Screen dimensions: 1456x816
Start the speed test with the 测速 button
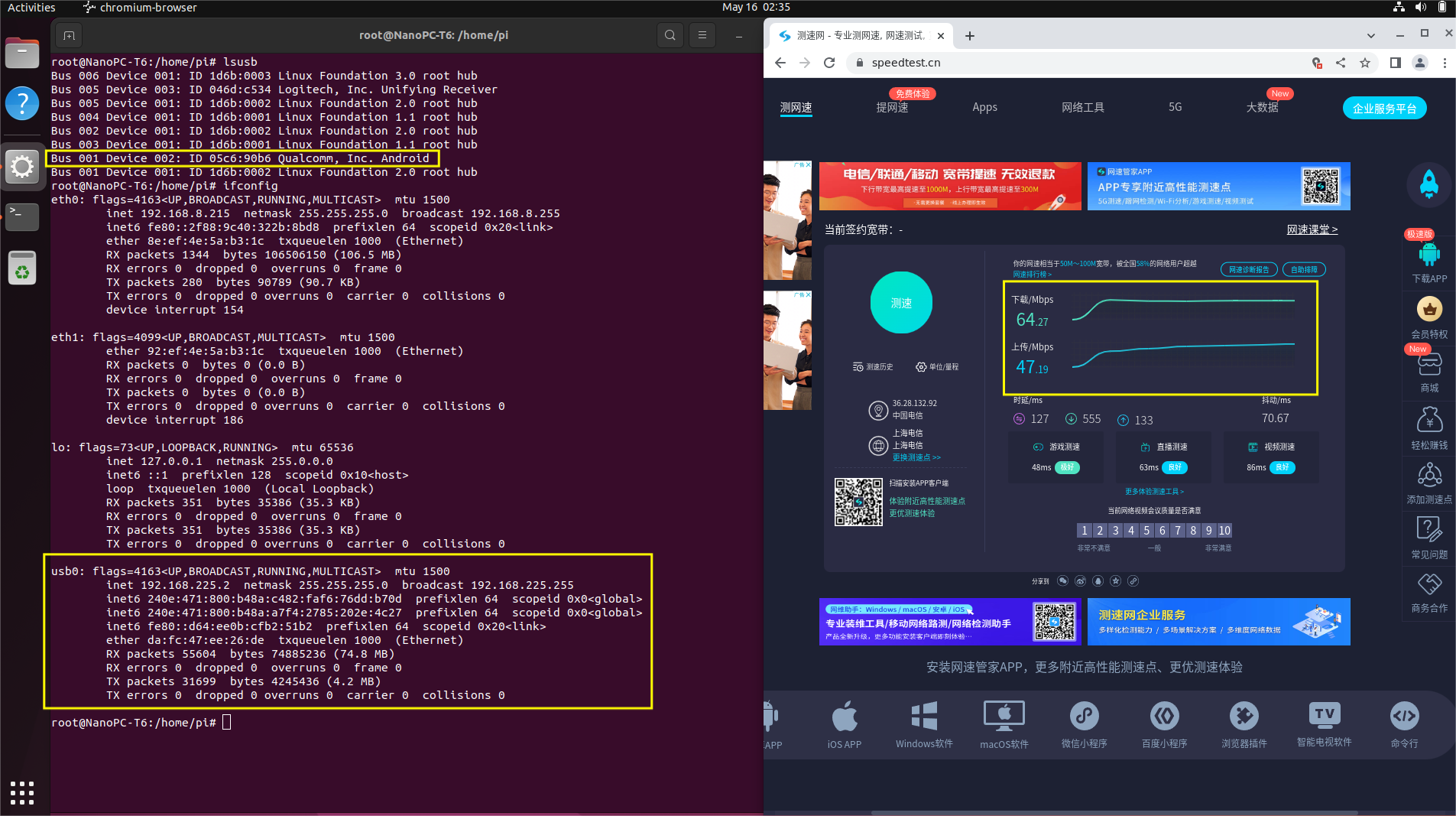coord(901,303)
